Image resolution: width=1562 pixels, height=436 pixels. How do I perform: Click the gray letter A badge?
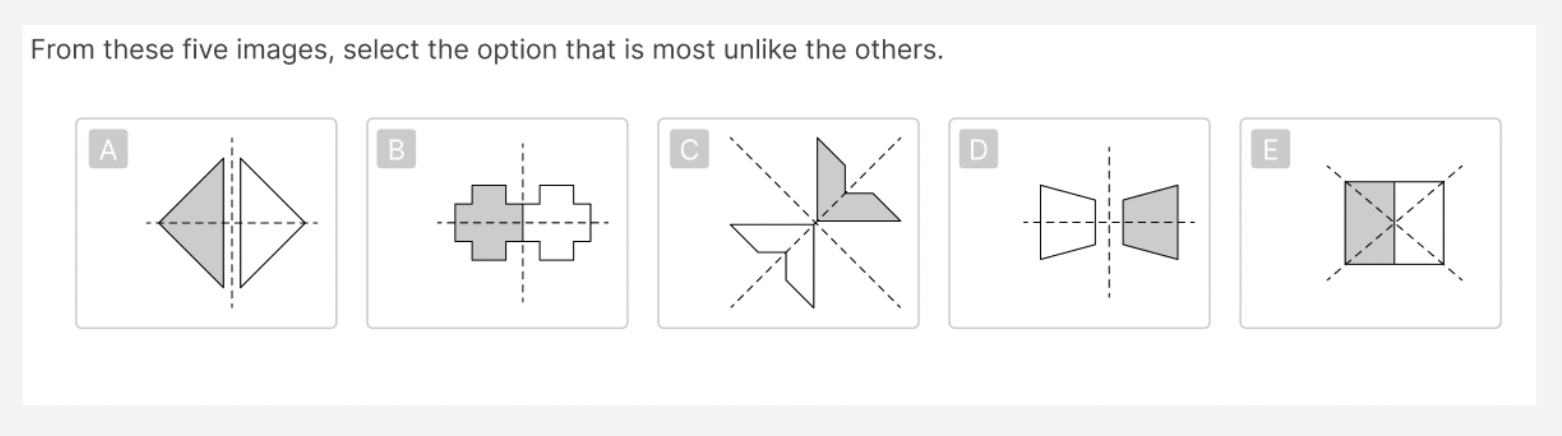pyautogui.click(x=108, y=150)
